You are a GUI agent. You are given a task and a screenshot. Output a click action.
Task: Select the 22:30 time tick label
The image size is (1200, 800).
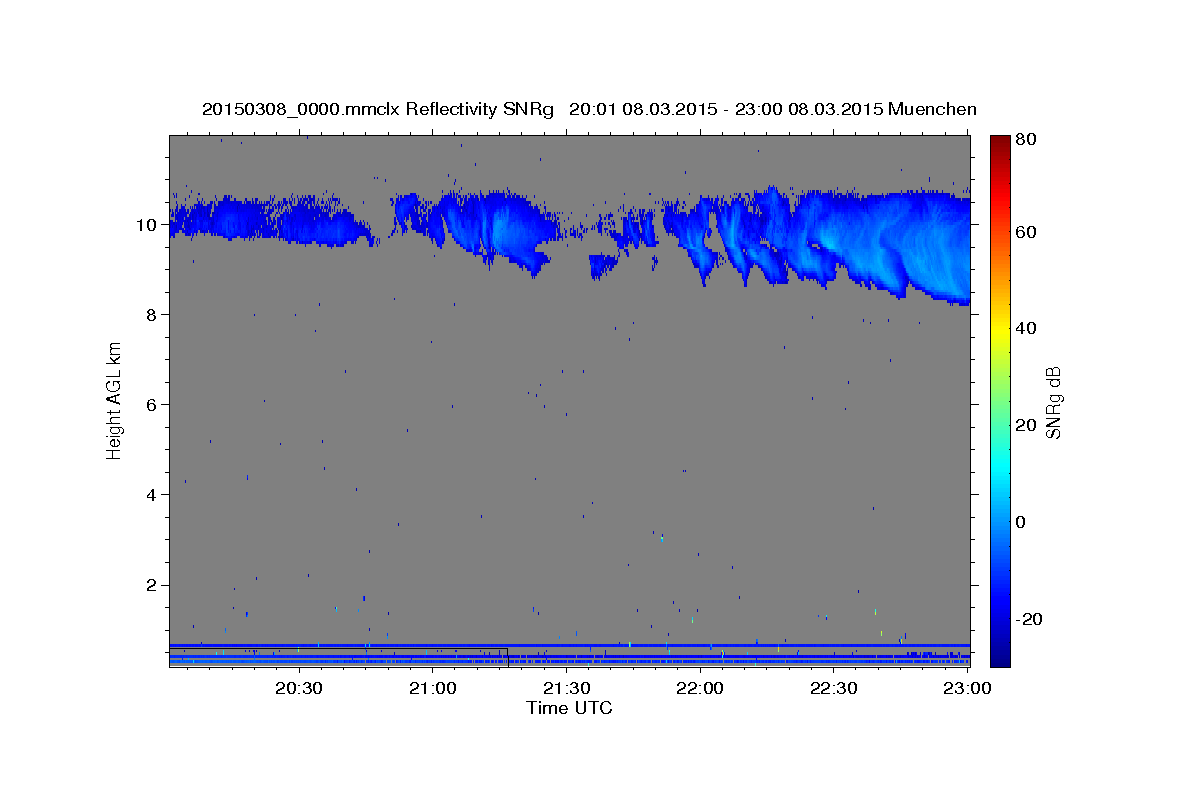833,688
